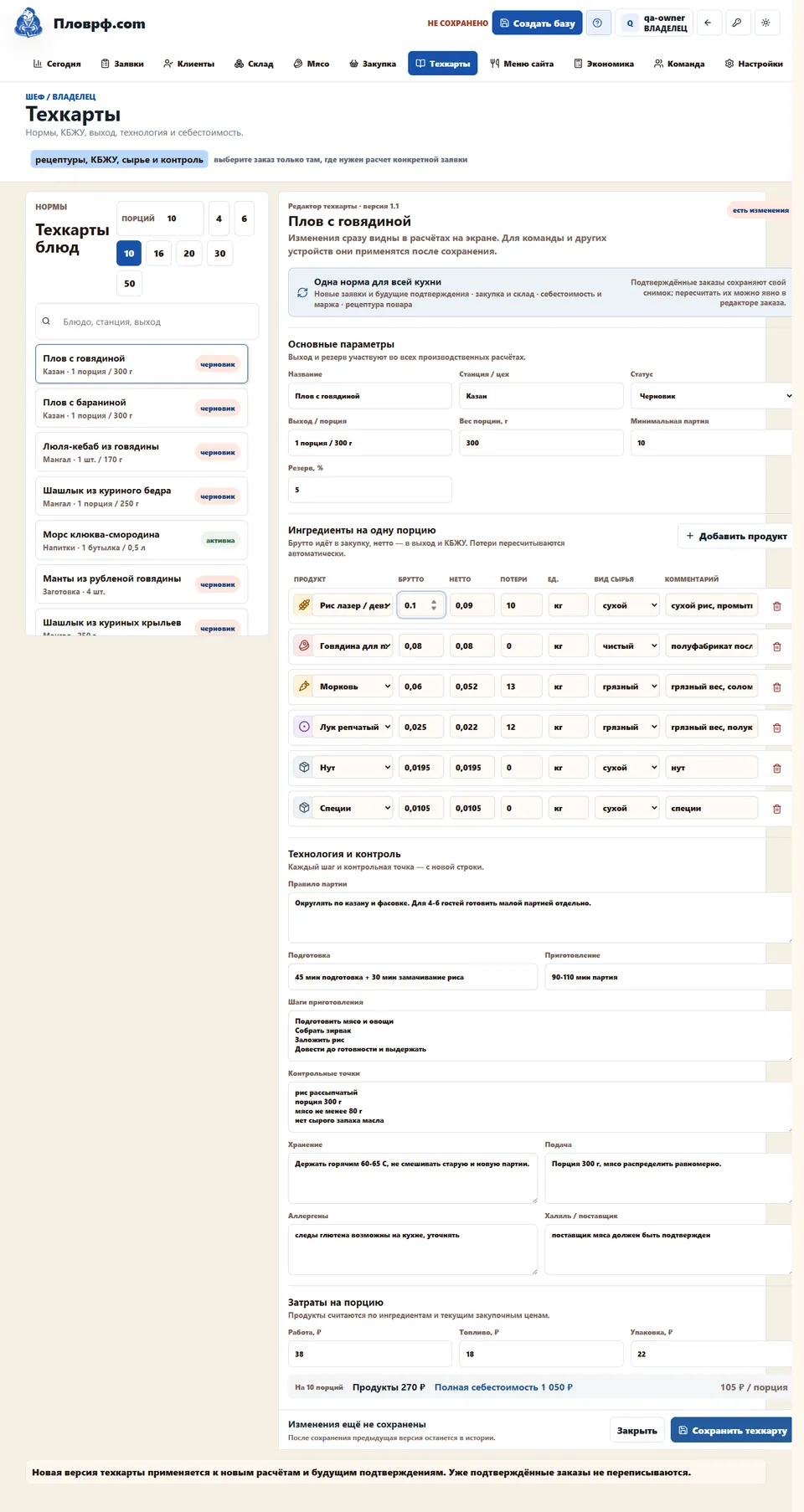Choose the 30 portions preset
This screenshot has width=804, height=1512.
pyautogui.click(x=220, y=254)
